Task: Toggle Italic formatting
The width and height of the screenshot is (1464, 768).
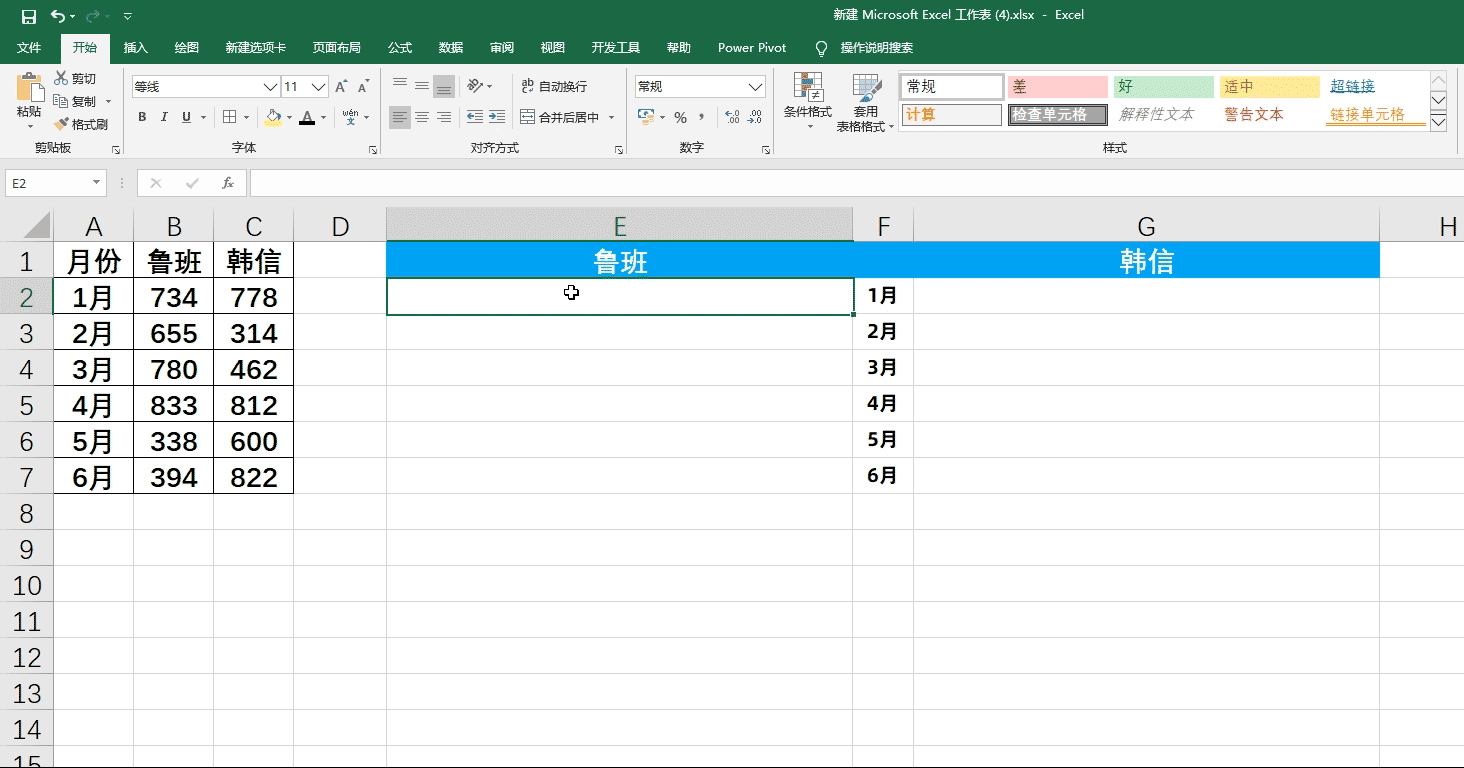Action: point(164,118)
